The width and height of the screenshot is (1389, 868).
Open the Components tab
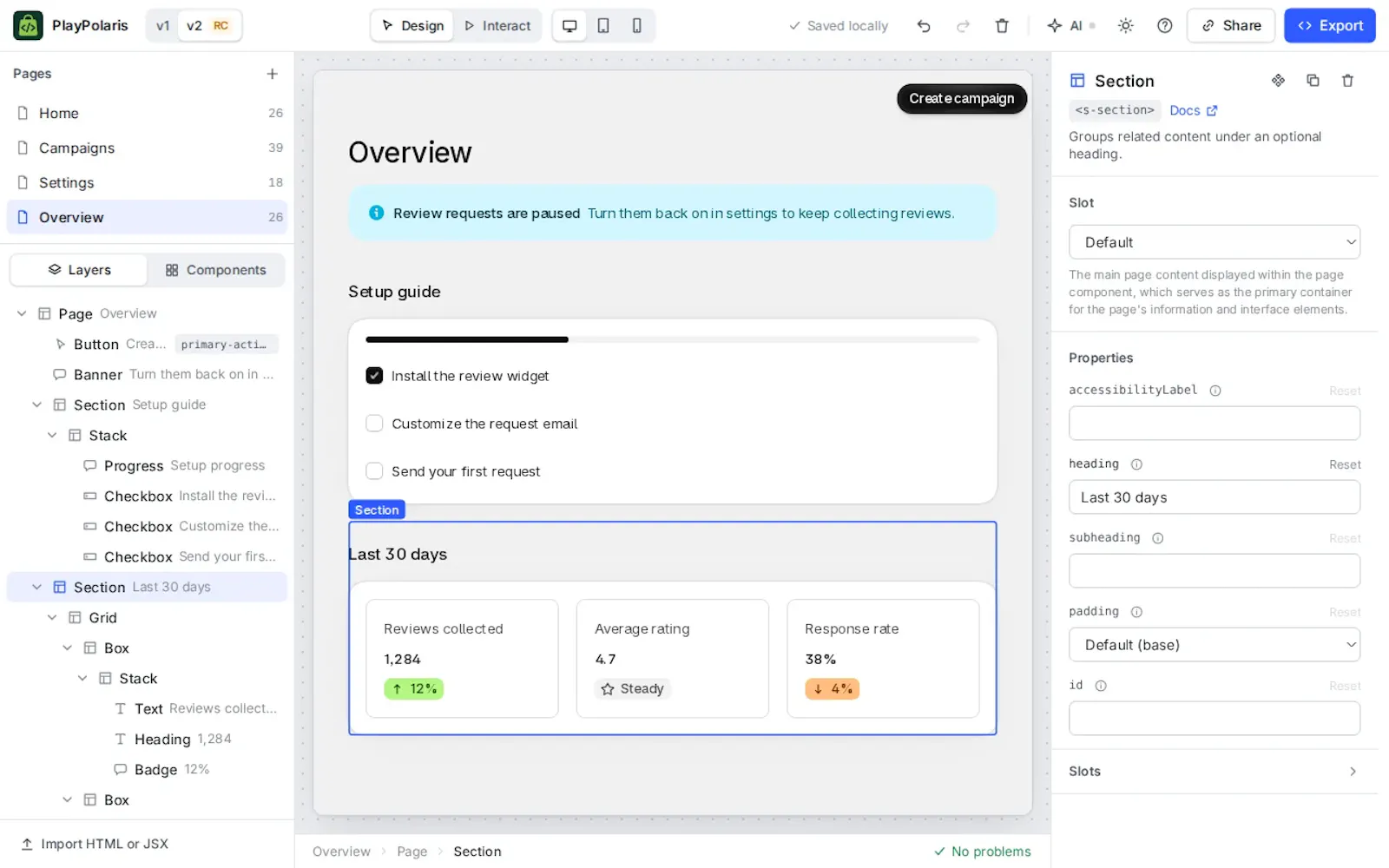[215, 270]
